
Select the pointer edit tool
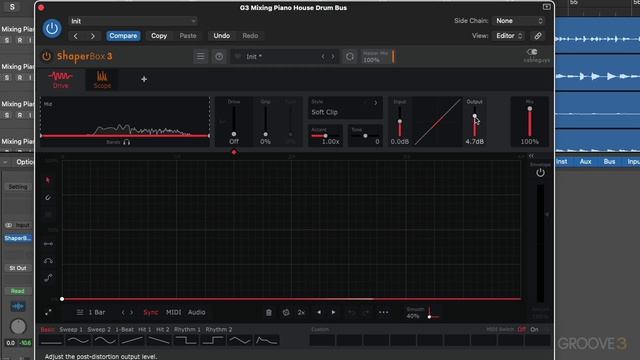48,180
